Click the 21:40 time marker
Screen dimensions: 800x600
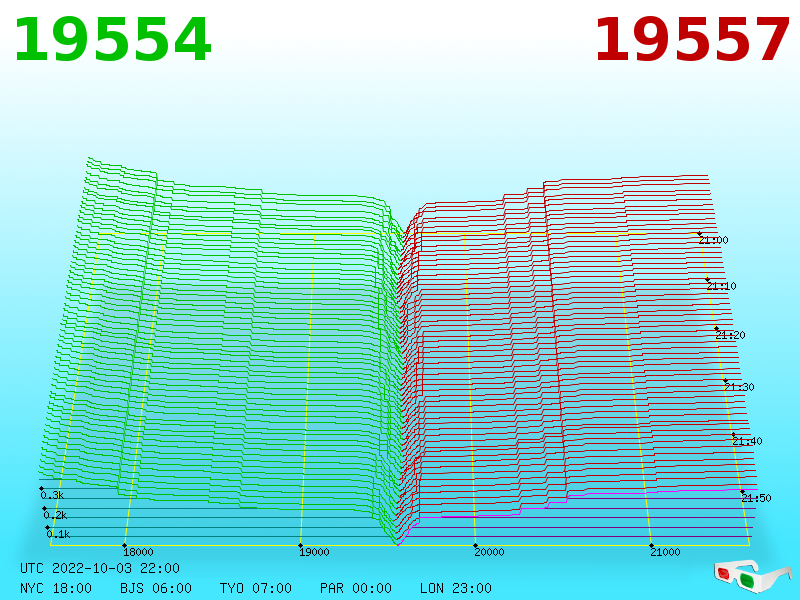(x=747, y=441)
